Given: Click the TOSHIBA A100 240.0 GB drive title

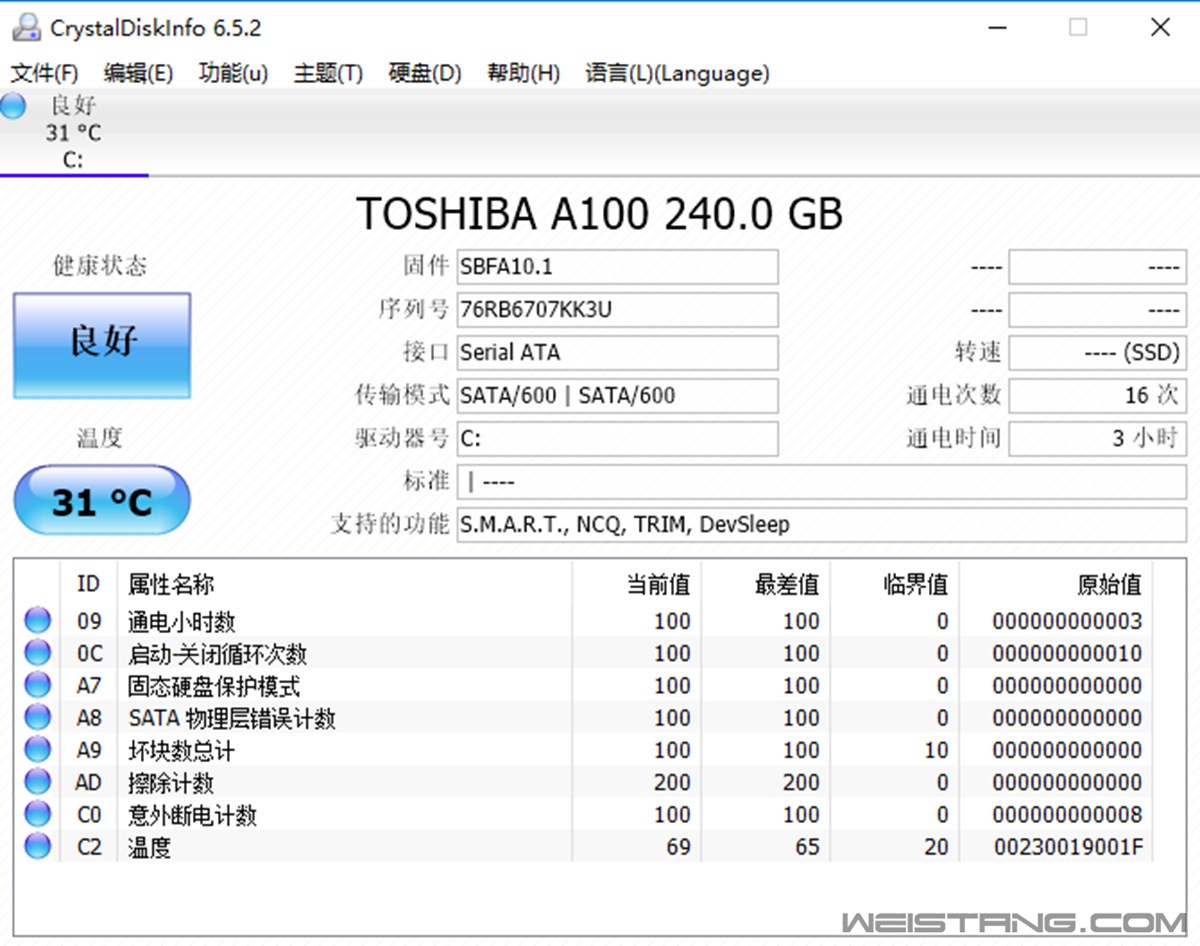Looking at the screenshot, I should coord(600,214).
